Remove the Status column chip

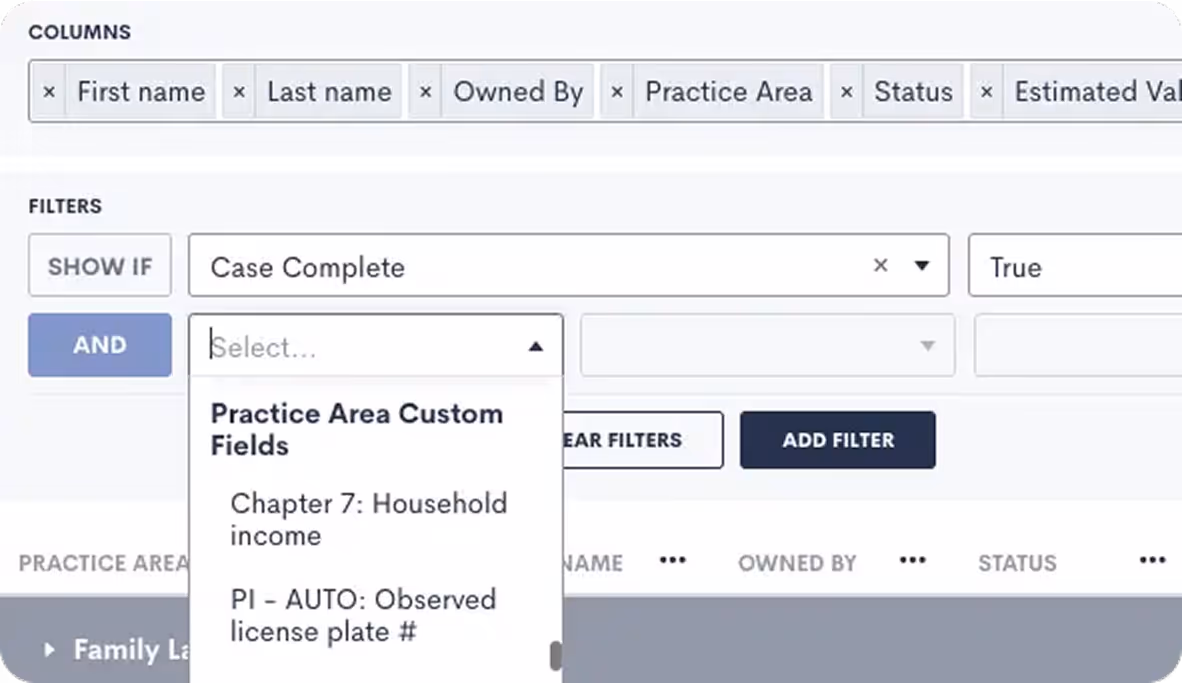(x=846, y=91)
